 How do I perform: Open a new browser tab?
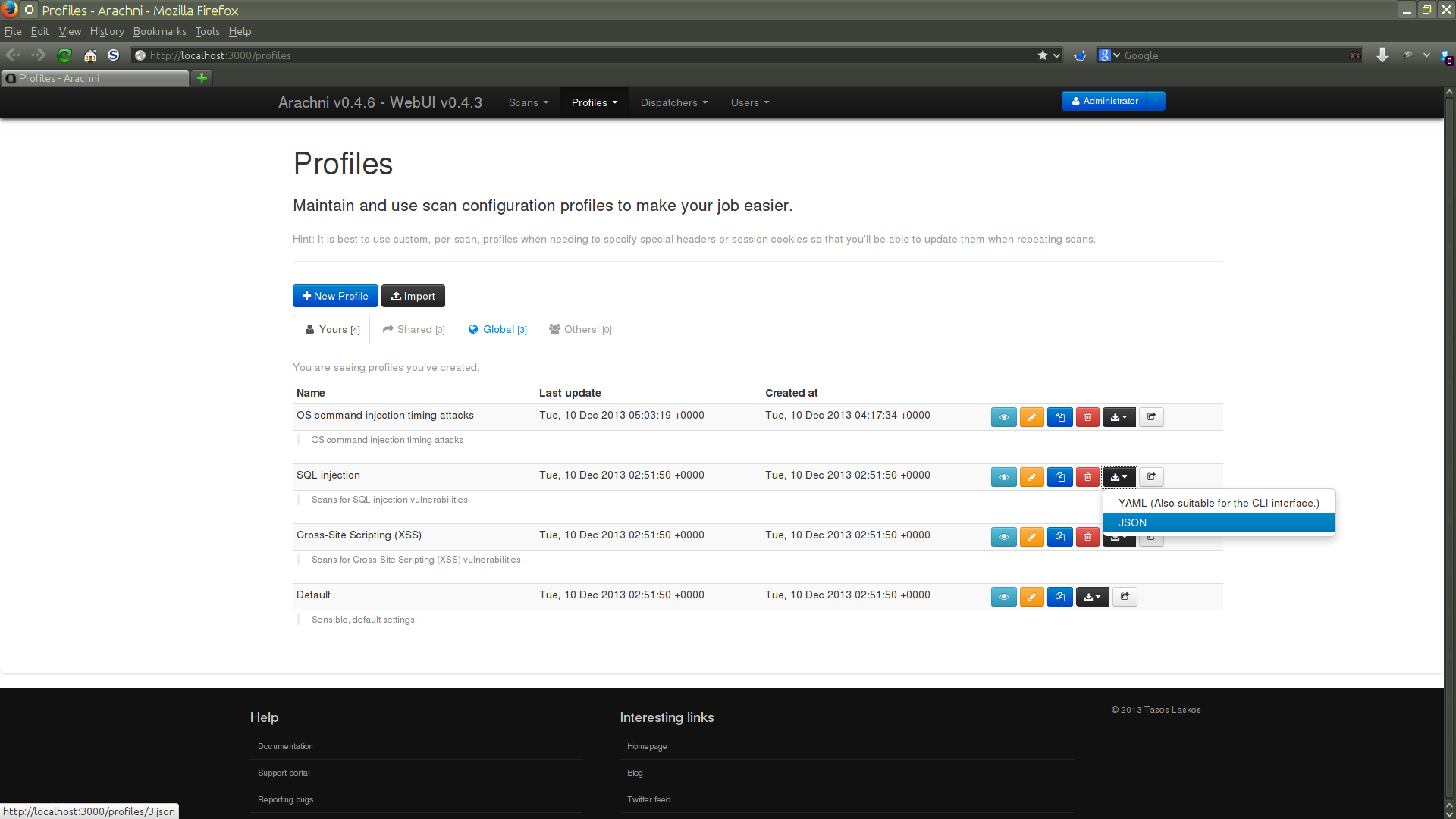coord(202,77)
